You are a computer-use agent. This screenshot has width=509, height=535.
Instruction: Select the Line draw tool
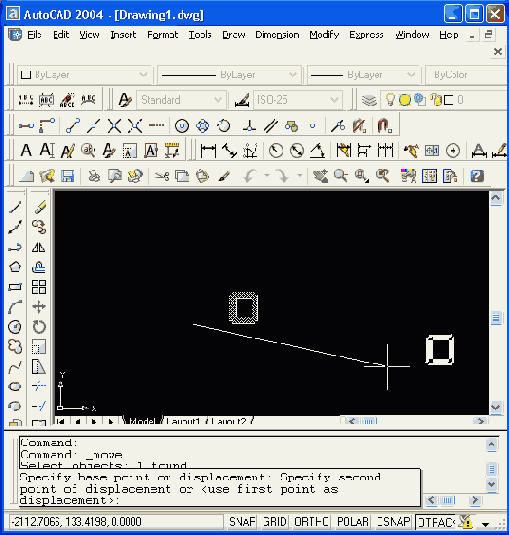click(x=15, y=207)
